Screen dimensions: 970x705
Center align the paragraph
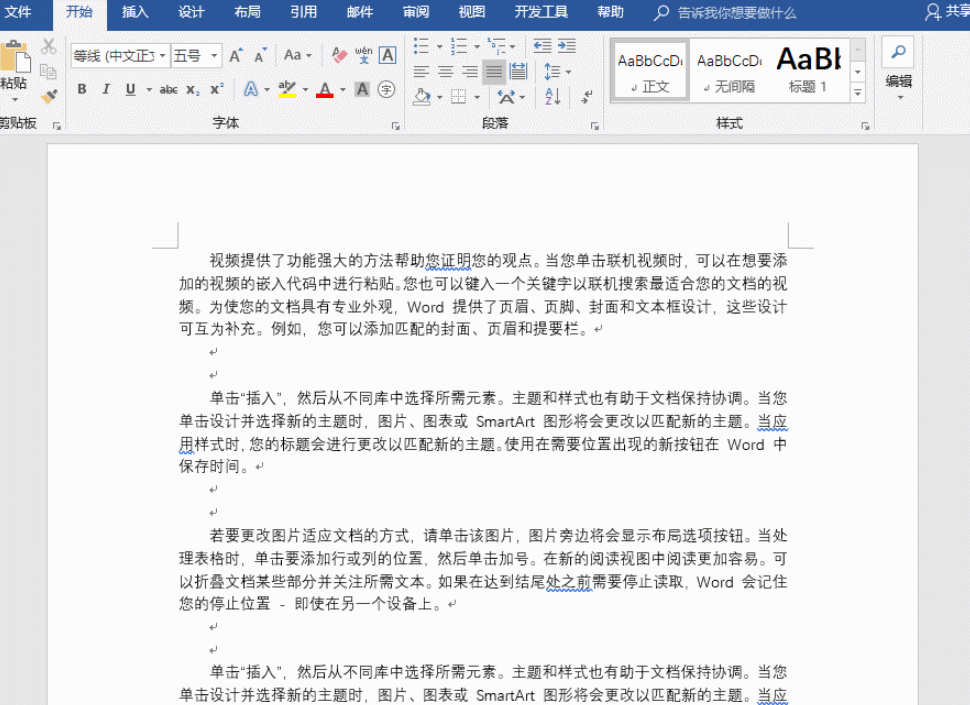(445, 72)
